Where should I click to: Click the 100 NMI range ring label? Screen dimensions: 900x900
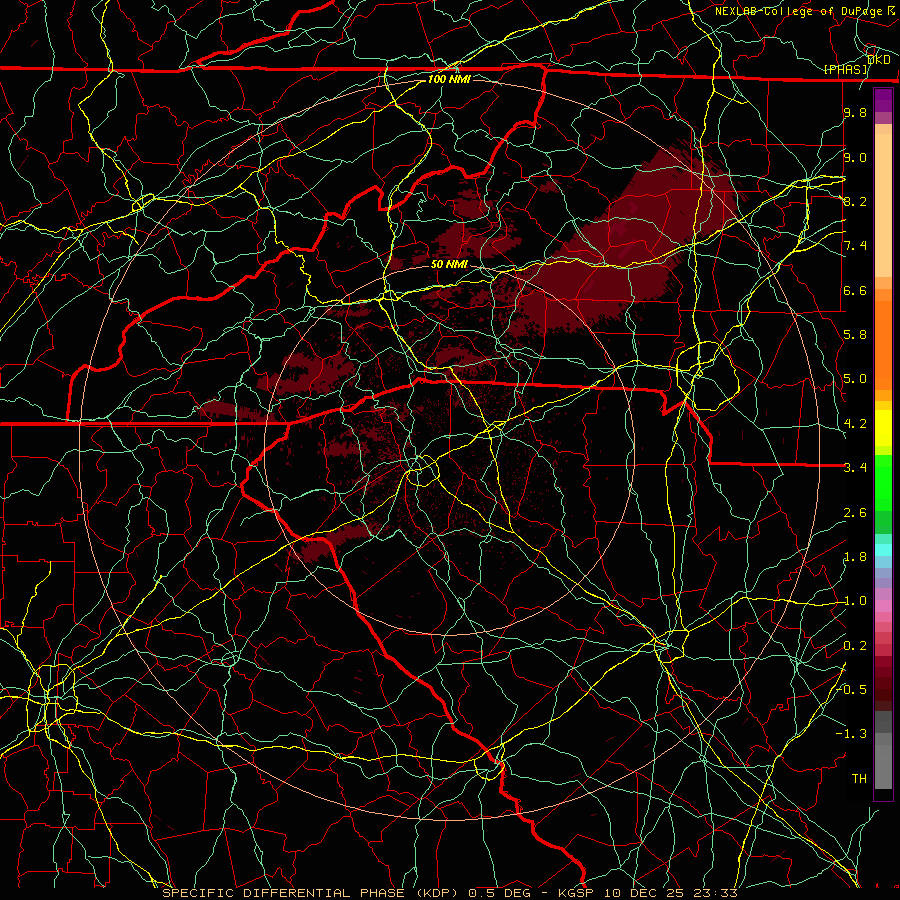click(x=449, y=79)
